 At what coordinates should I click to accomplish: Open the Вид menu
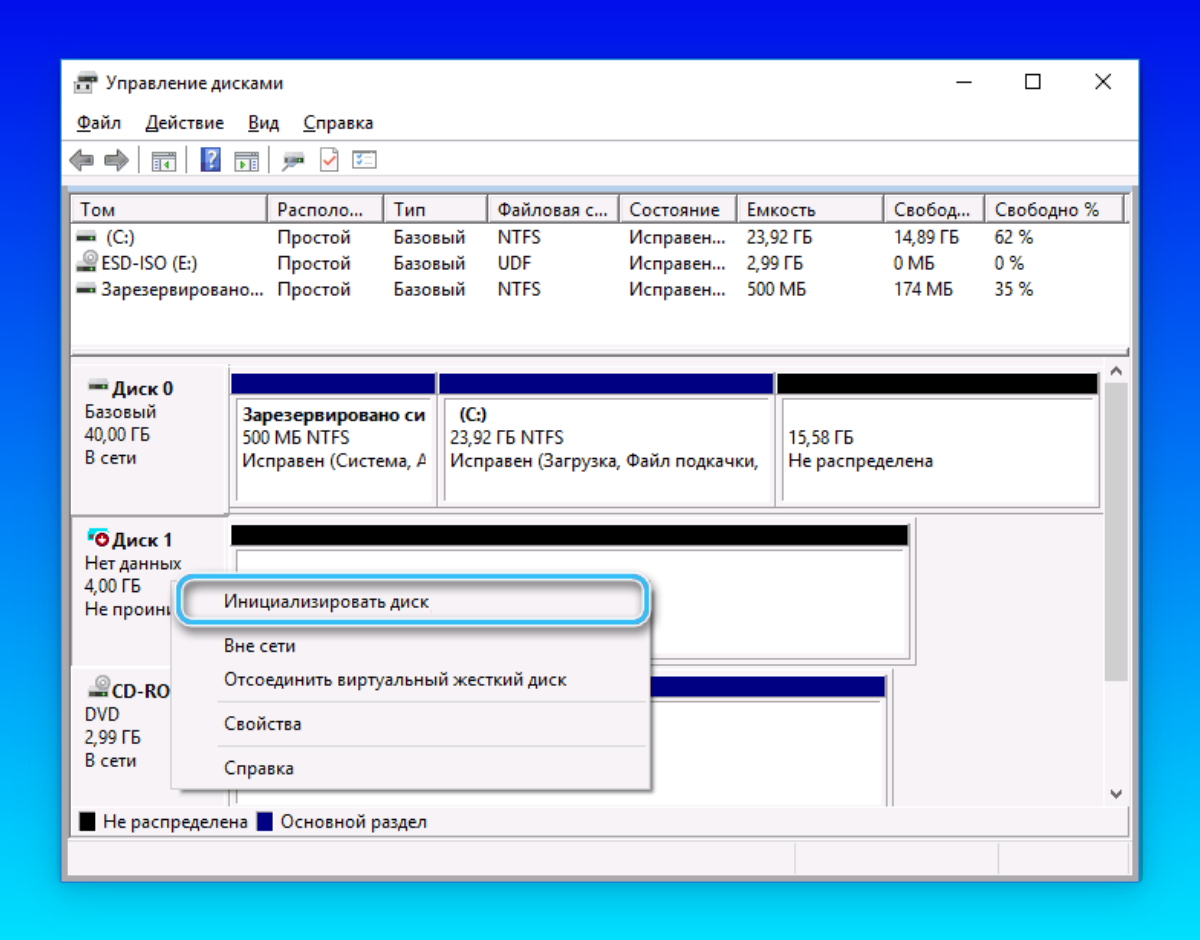pyautogui.click(x=263, y=123)
